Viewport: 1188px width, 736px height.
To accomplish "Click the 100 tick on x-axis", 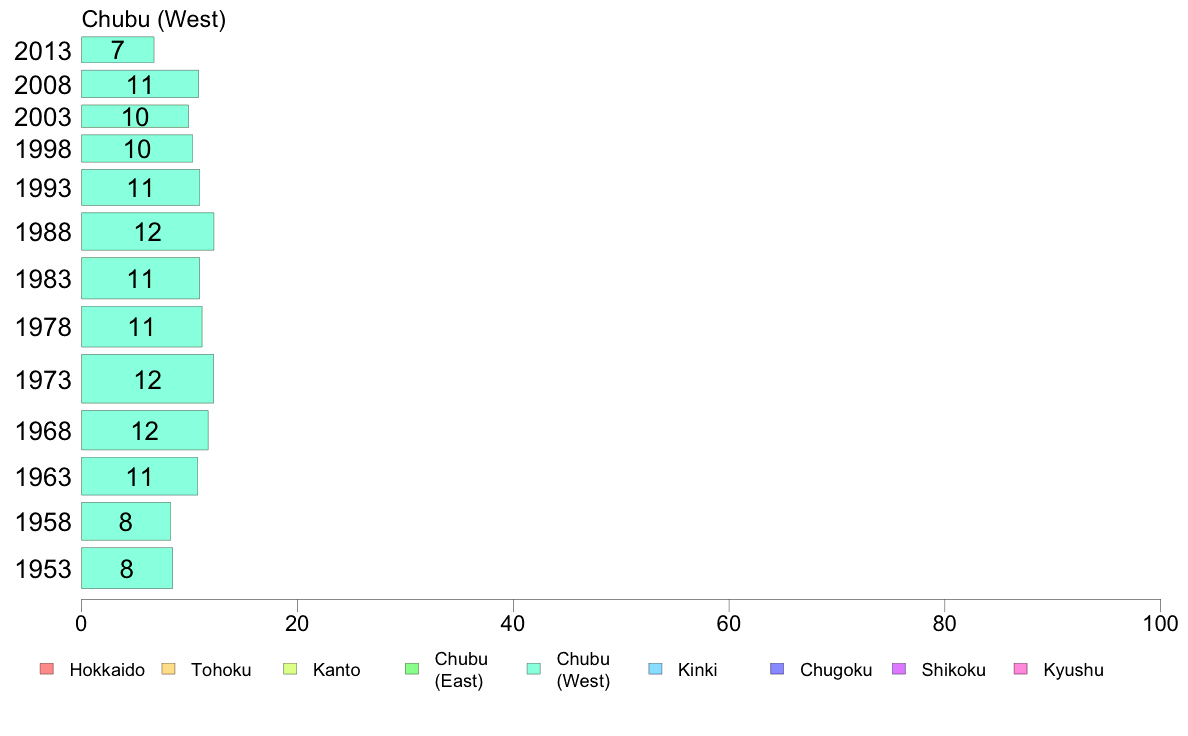I will [x=1160, y=624].
